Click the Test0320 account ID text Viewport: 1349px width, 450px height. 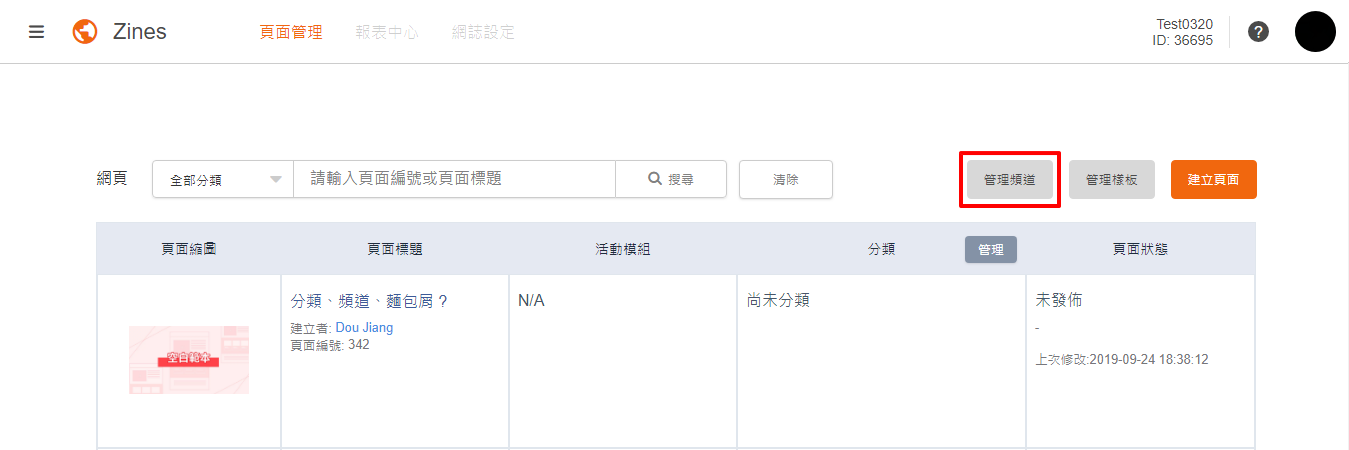pyautogui.click(x=1184, y=32)
